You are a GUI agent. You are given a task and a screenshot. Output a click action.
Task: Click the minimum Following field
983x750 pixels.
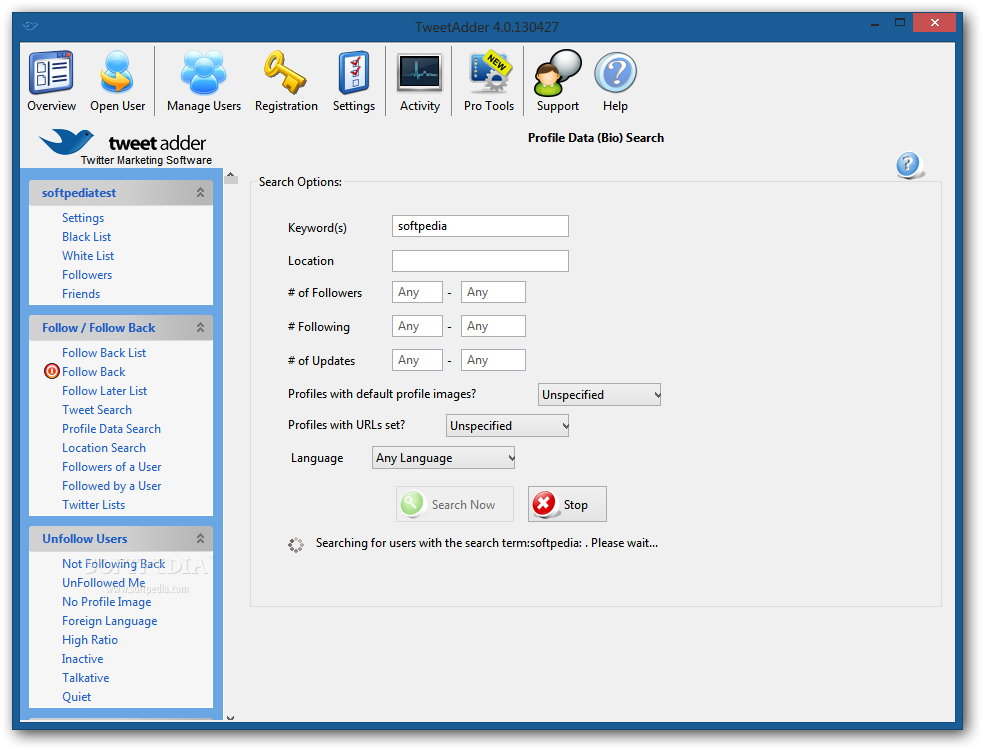418,326
